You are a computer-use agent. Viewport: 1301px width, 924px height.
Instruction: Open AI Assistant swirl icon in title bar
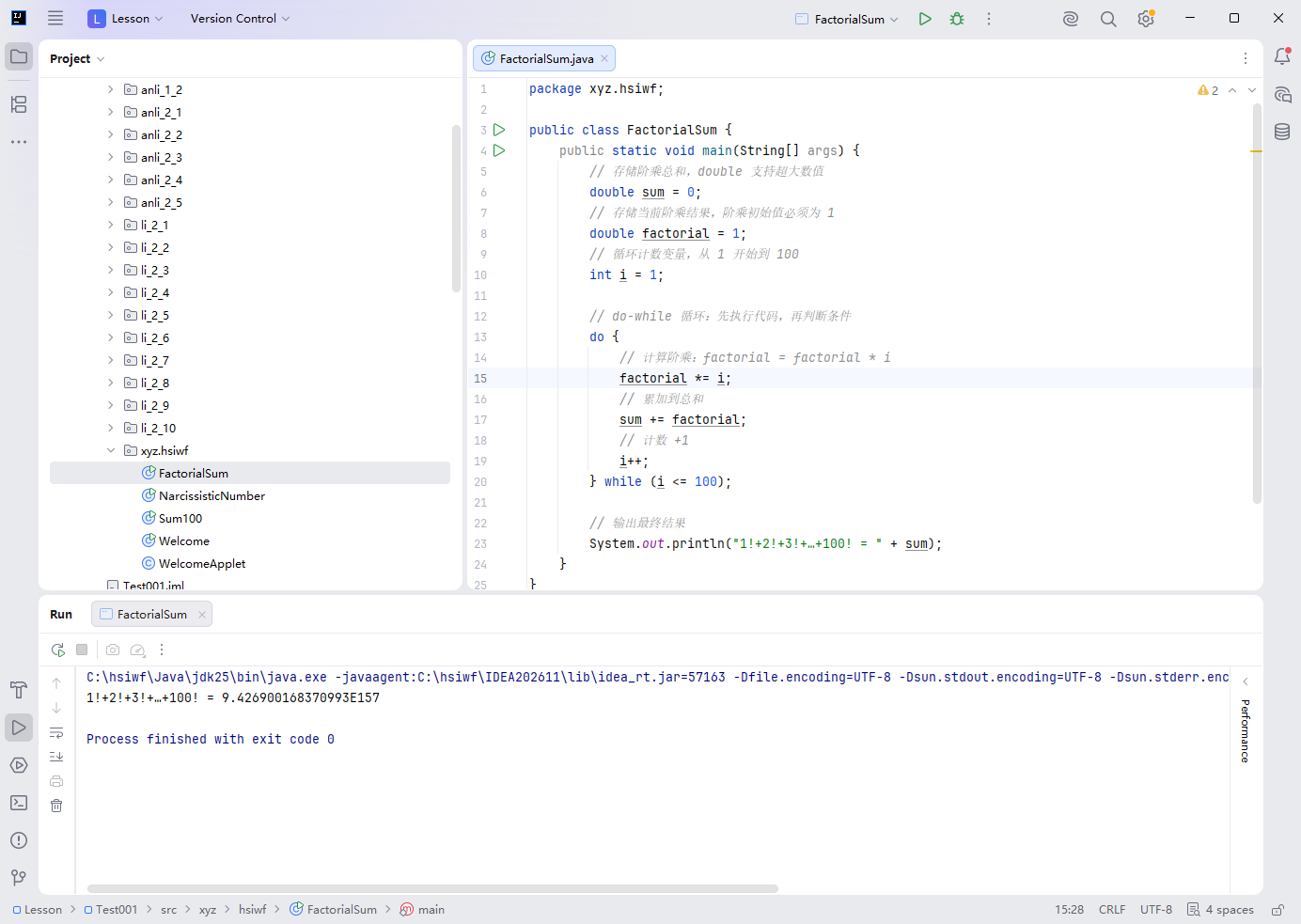coord(1071,19)
